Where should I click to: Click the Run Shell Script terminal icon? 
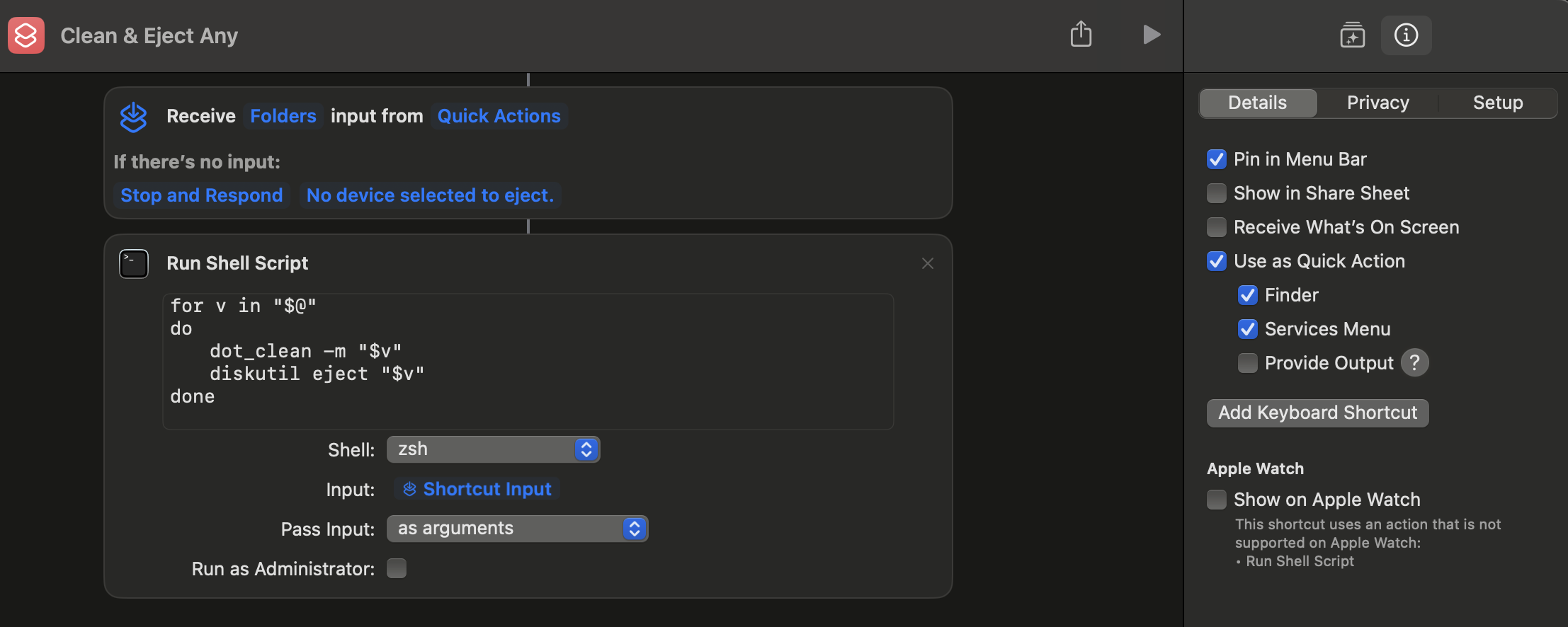[133, 264]
